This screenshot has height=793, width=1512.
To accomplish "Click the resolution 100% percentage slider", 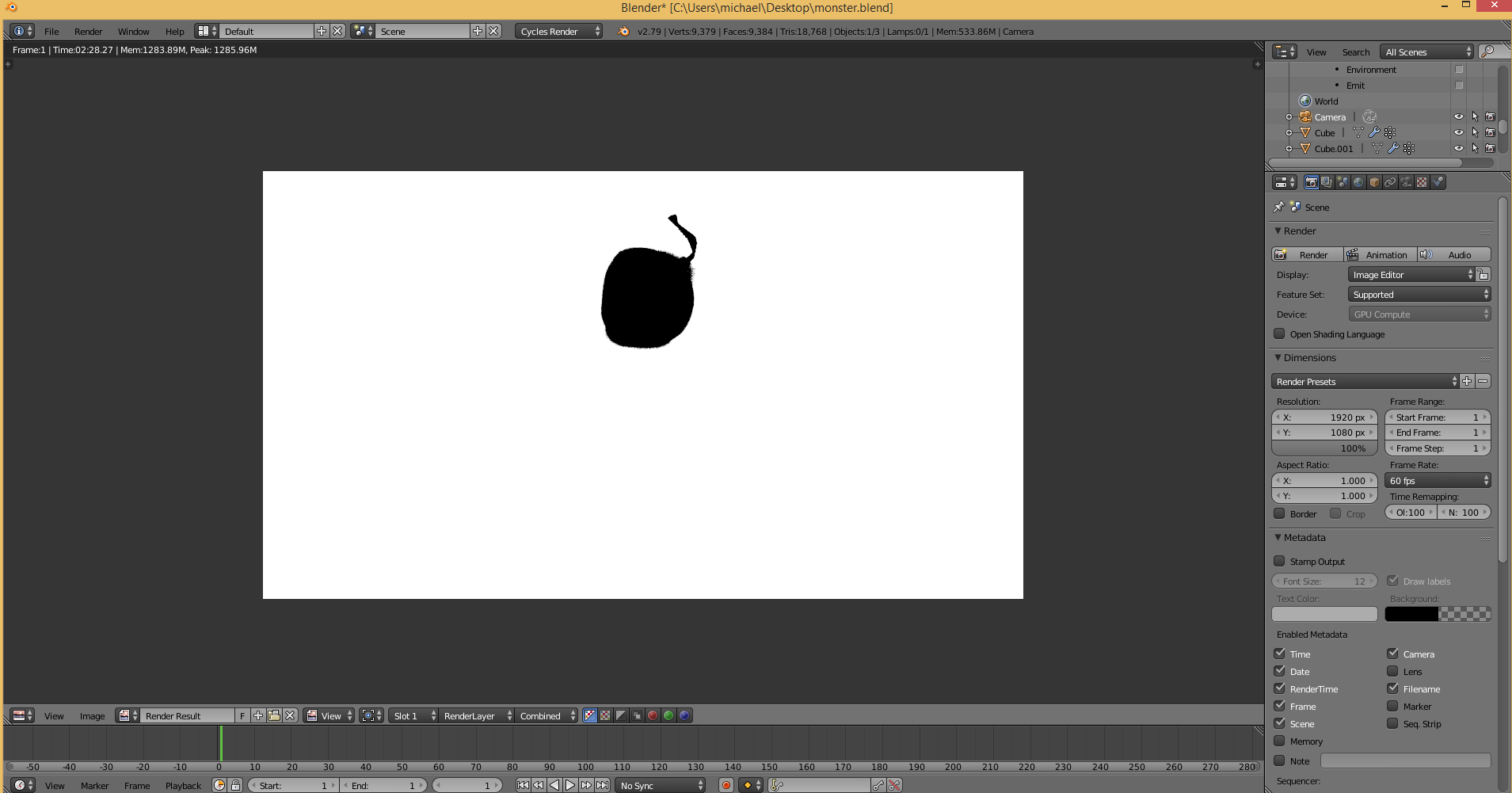I will tap(1324, 448).
